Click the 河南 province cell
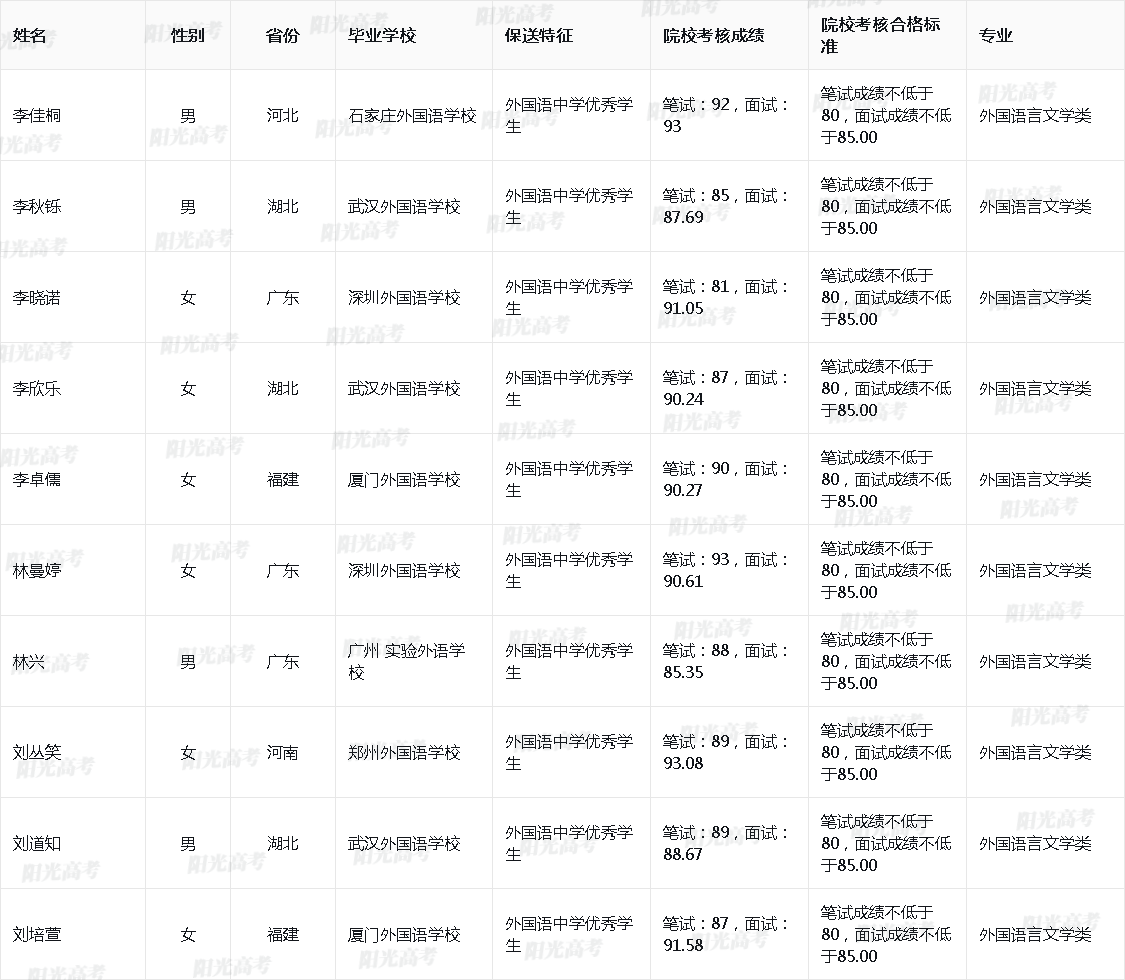1125x980 pixels. point(282,753)
